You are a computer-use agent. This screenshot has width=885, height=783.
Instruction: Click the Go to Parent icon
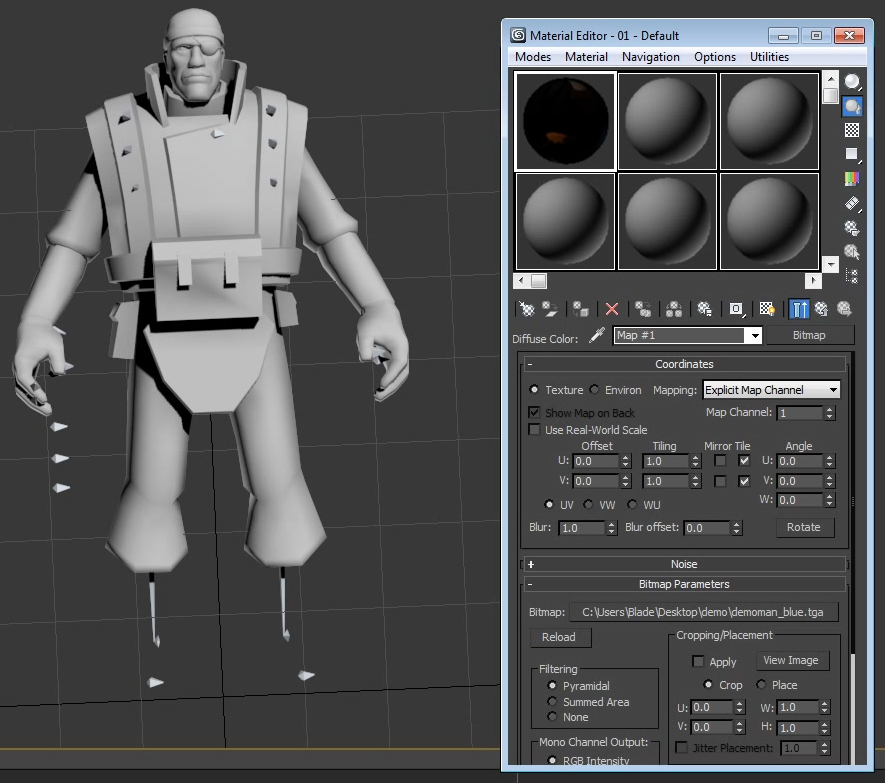click(x=821, y=309)
